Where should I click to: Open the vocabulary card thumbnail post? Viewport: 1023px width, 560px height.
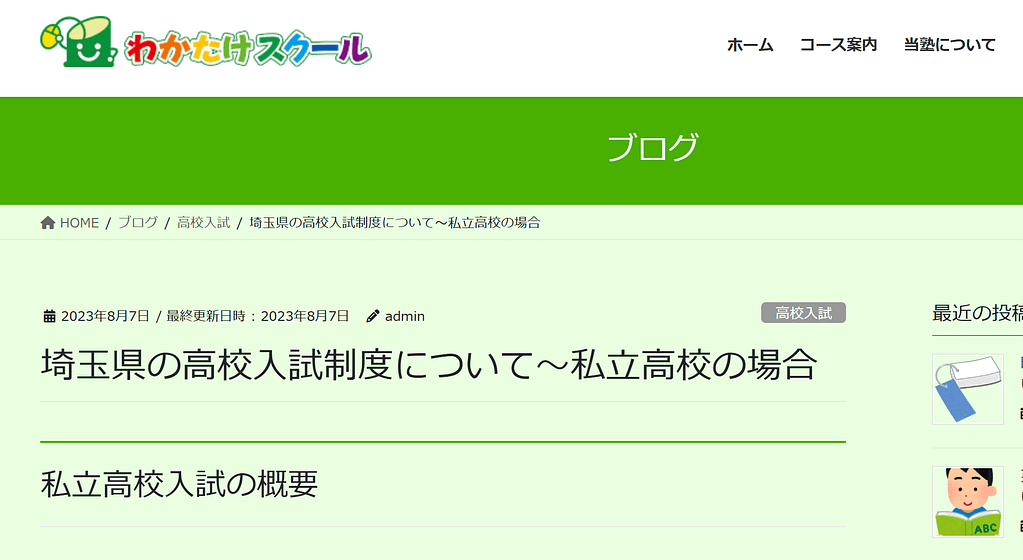967,389
